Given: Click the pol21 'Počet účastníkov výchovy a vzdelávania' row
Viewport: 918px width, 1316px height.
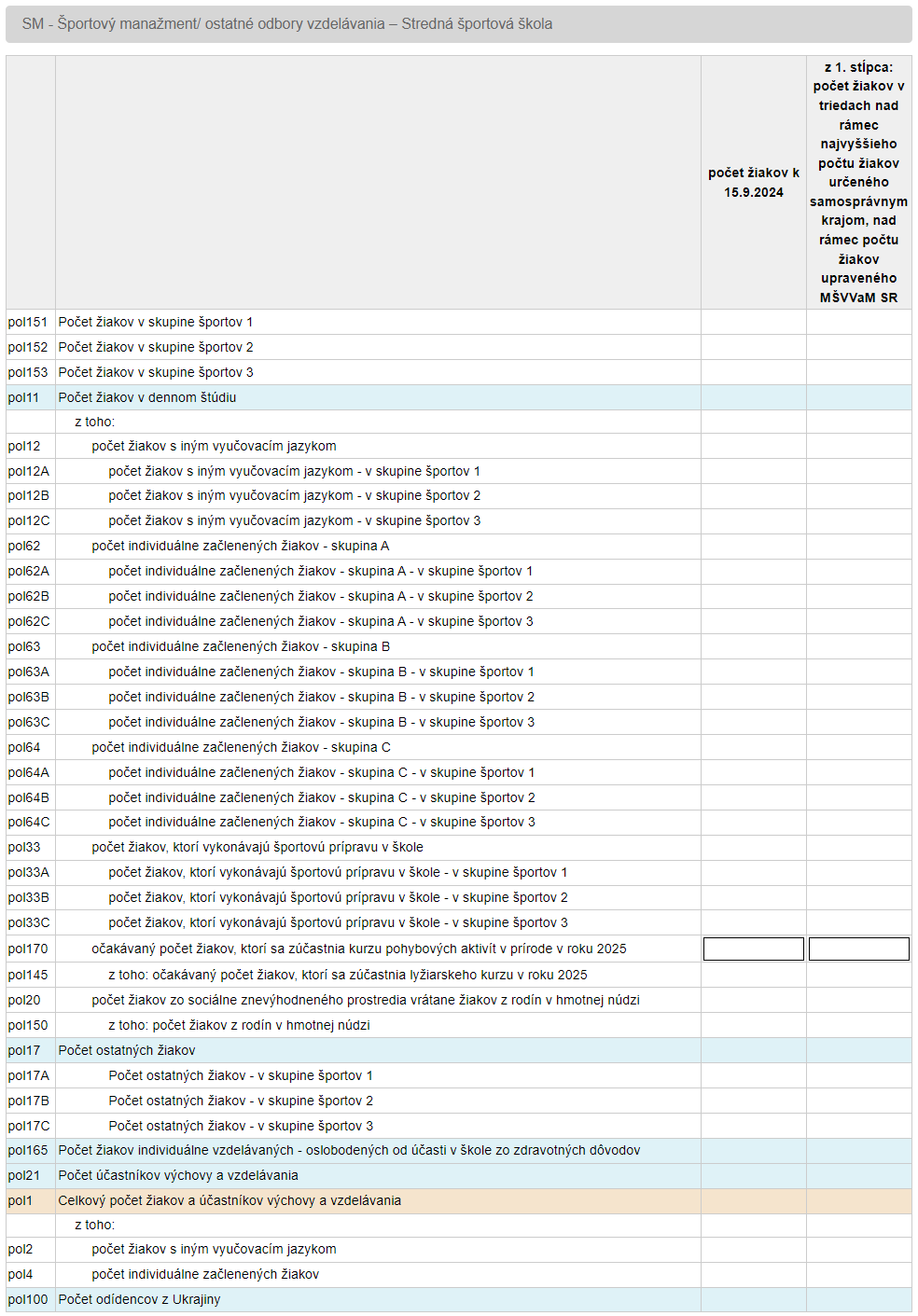Looking at the screenshot, I should (x=459, y=1175).
